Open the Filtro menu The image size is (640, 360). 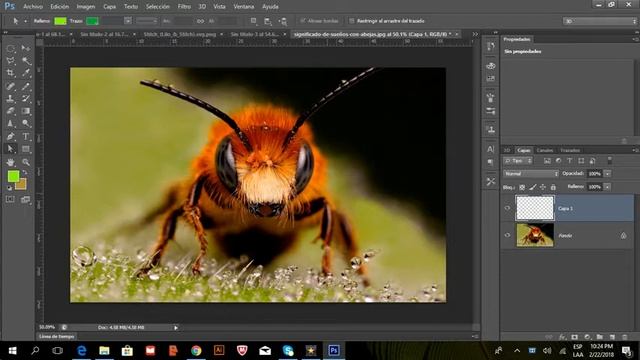click(184, 7)
